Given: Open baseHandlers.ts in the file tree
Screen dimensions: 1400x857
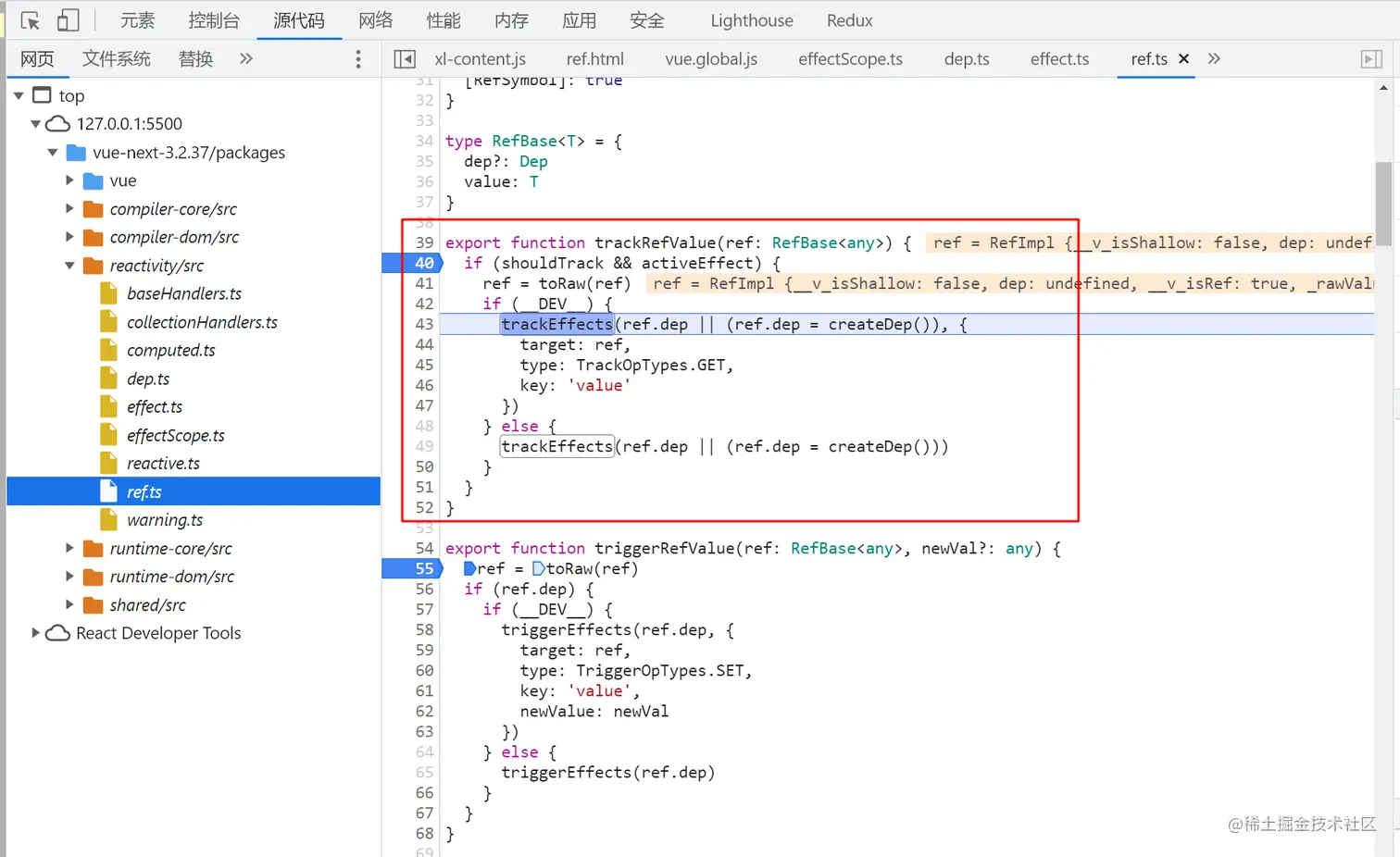Looking at the screenshot, I should (x=184, y=293).
